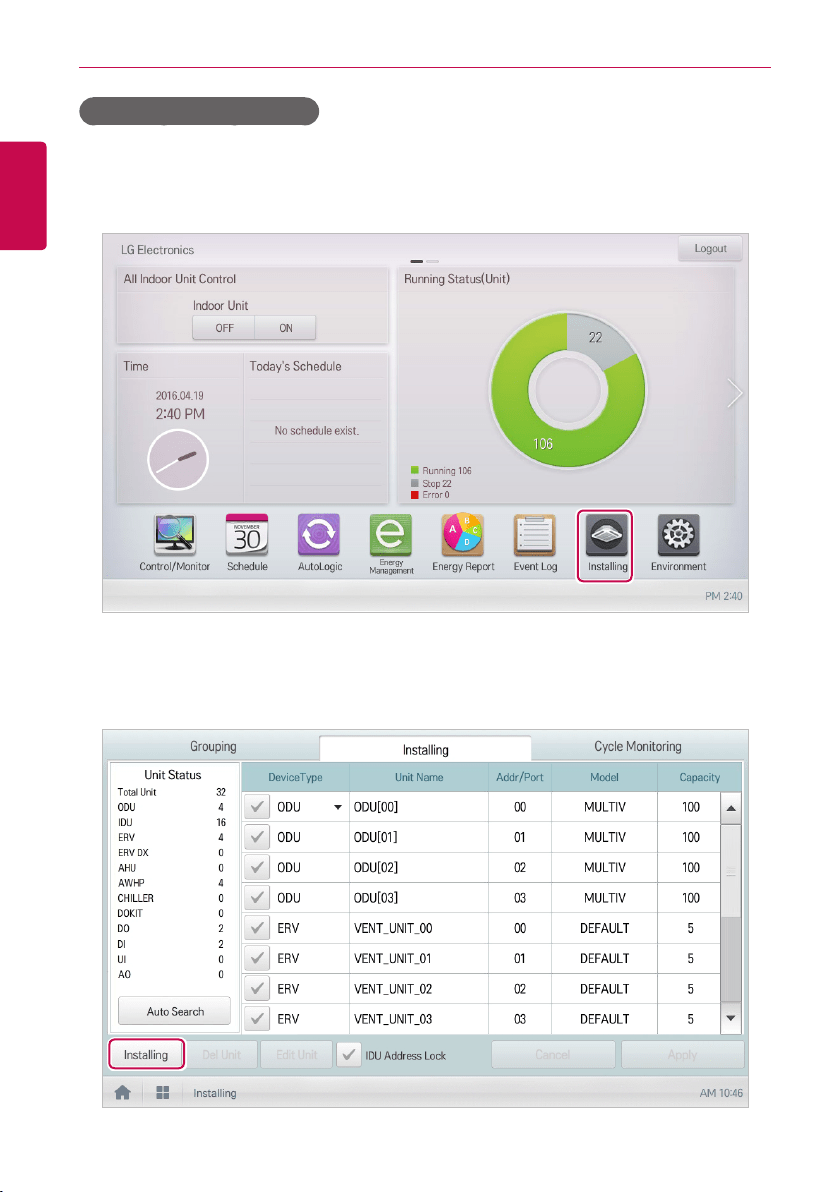
Task: Toggle checkbox for ODU[03] row
Action: pyautogui.click(x=258, y=898)
